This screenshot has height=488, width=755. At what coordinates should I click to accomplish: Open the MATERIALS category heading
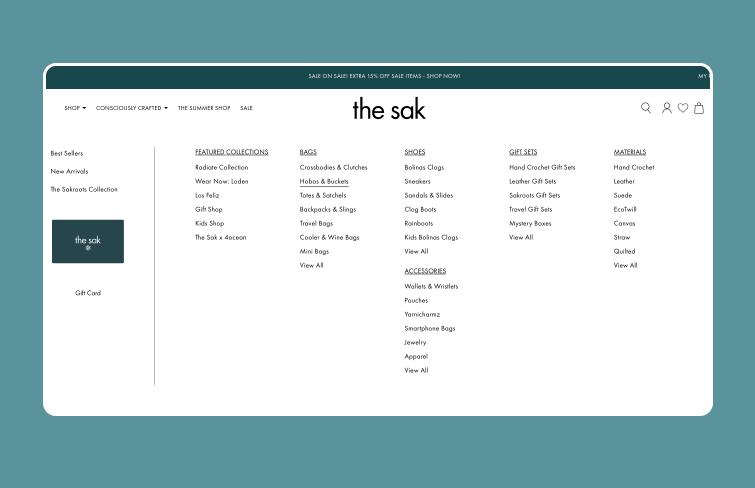click(x=630, y=152)
